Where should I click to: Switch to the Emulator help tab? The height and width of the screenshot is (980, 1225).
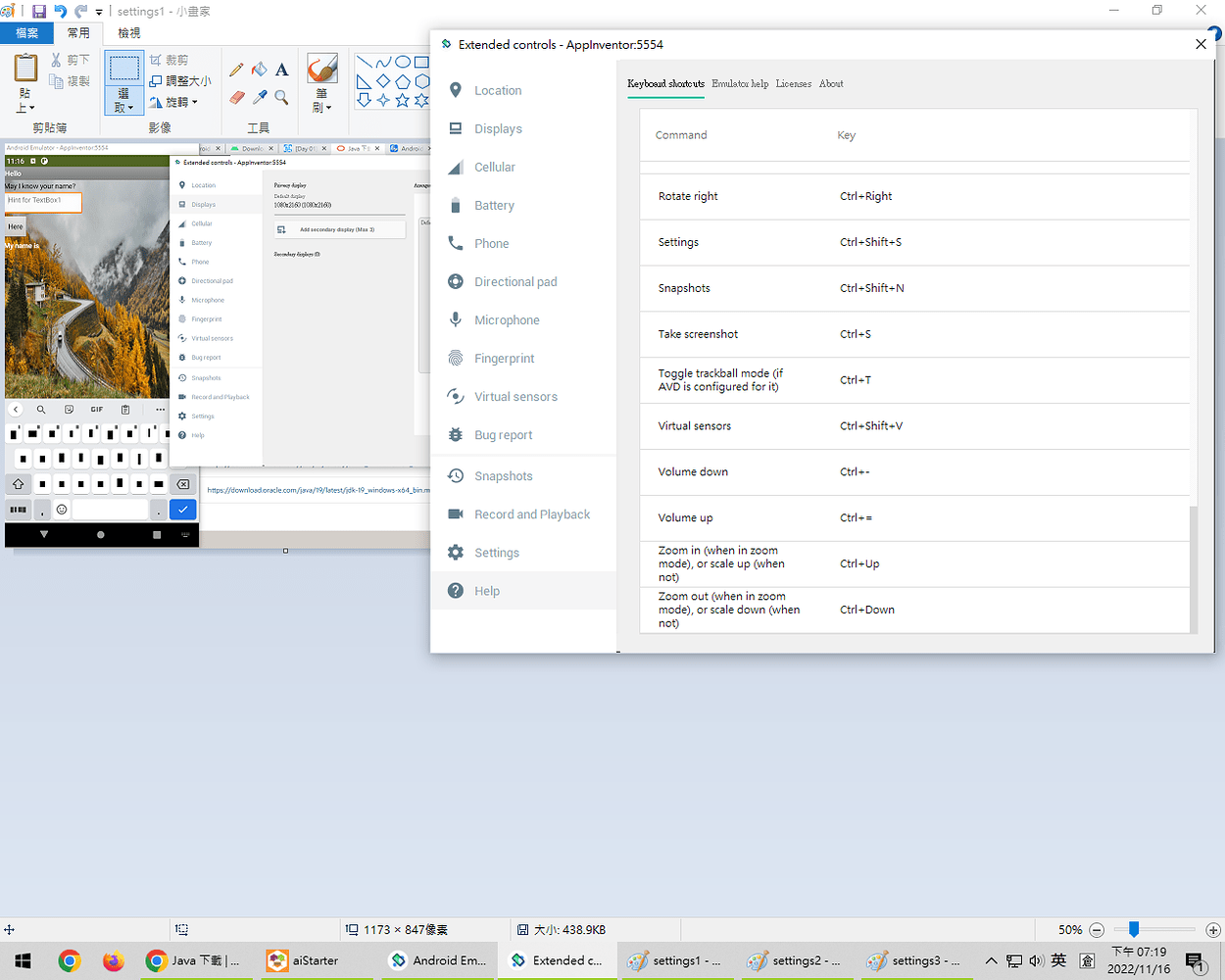coord(740,83)
